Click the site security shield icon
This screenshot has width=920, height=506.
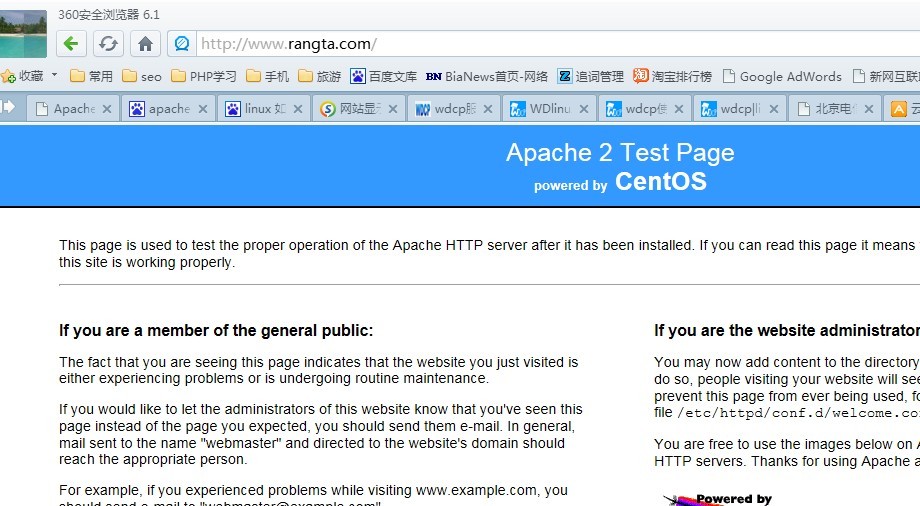(182, 44)
